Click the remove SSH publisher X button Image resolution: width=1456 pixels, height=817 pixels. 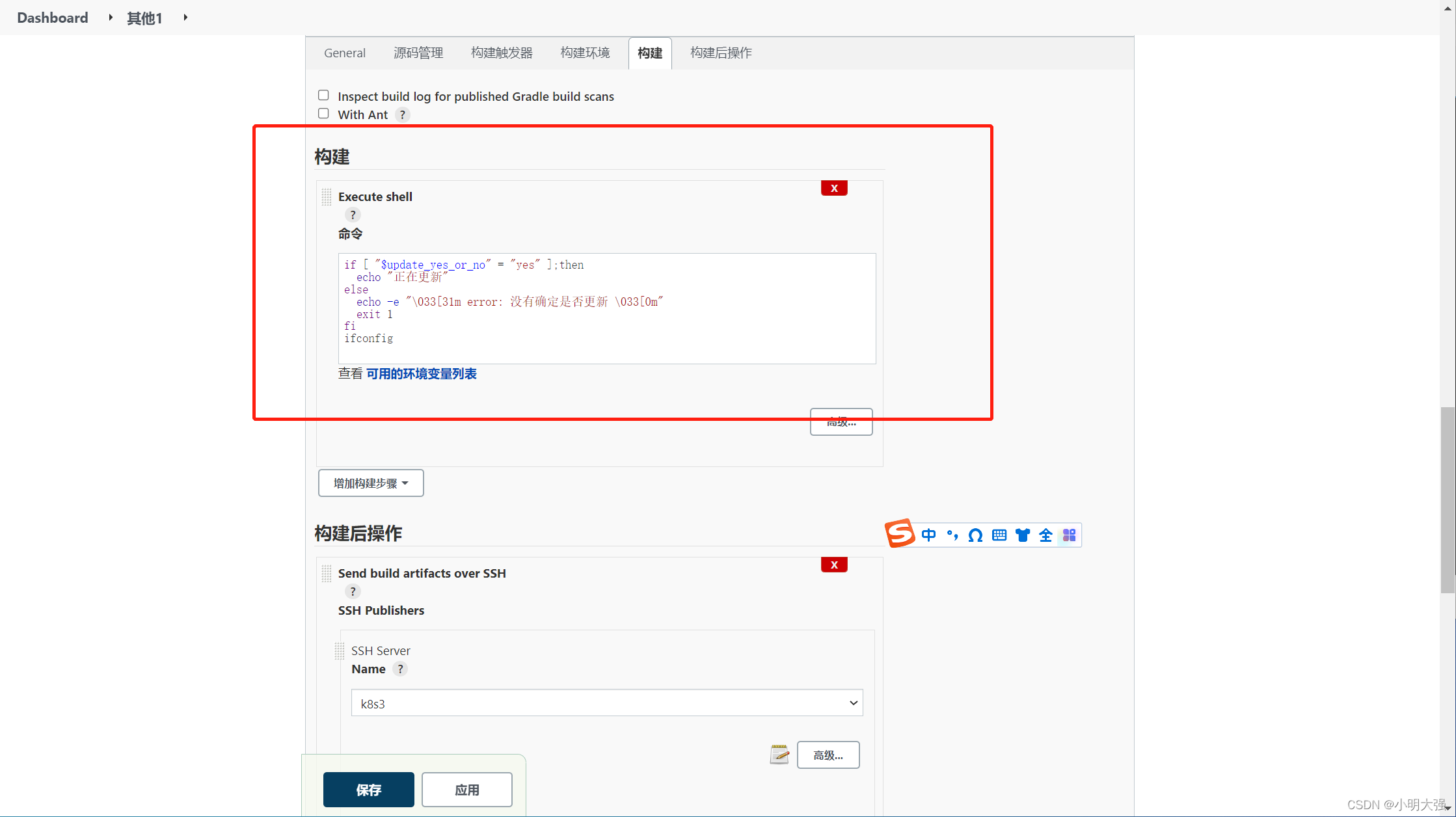click(x=834, y=565)
